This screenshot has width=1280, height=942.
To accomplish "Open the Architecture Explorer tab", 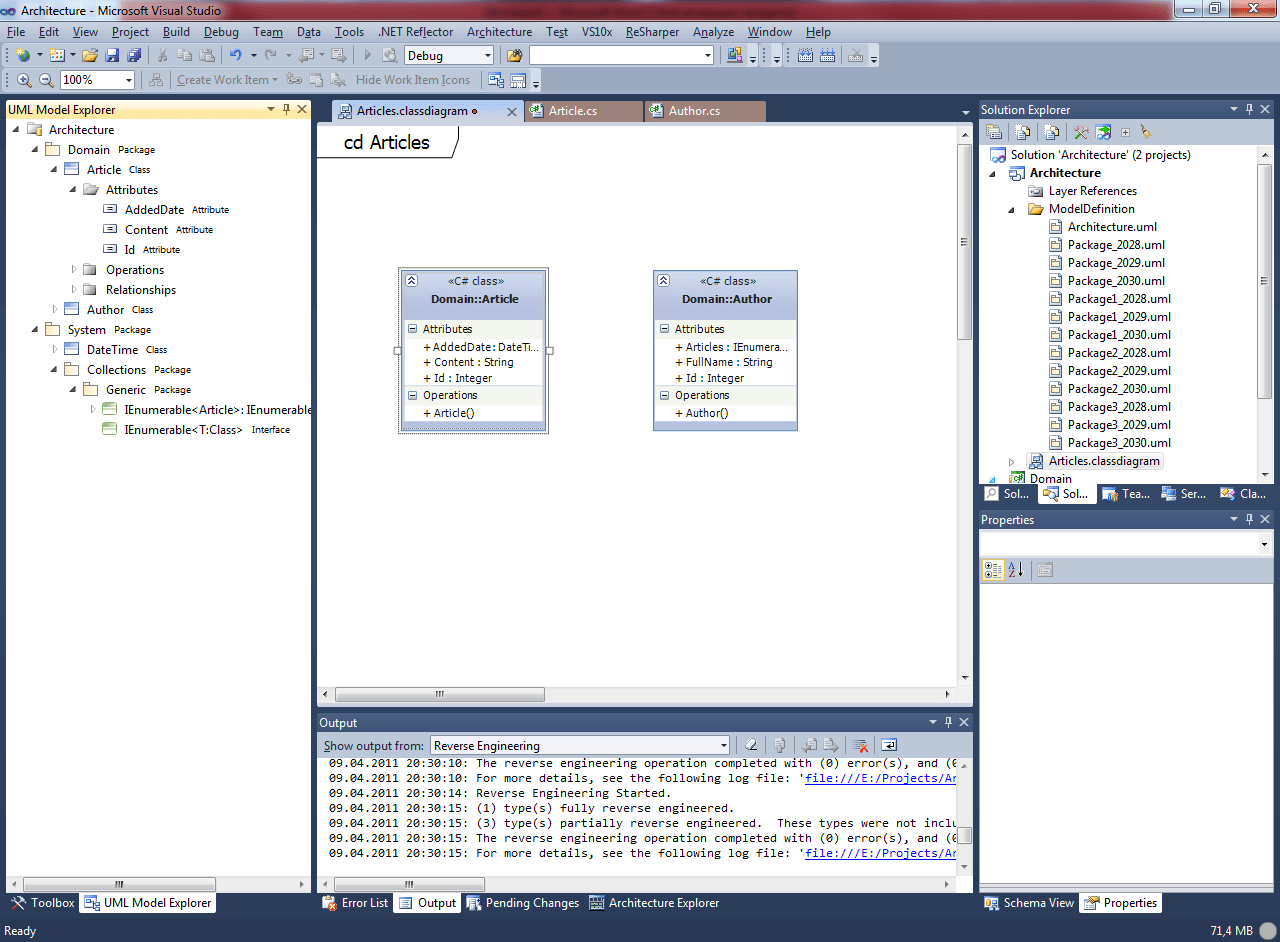I will tap(654, 903).
